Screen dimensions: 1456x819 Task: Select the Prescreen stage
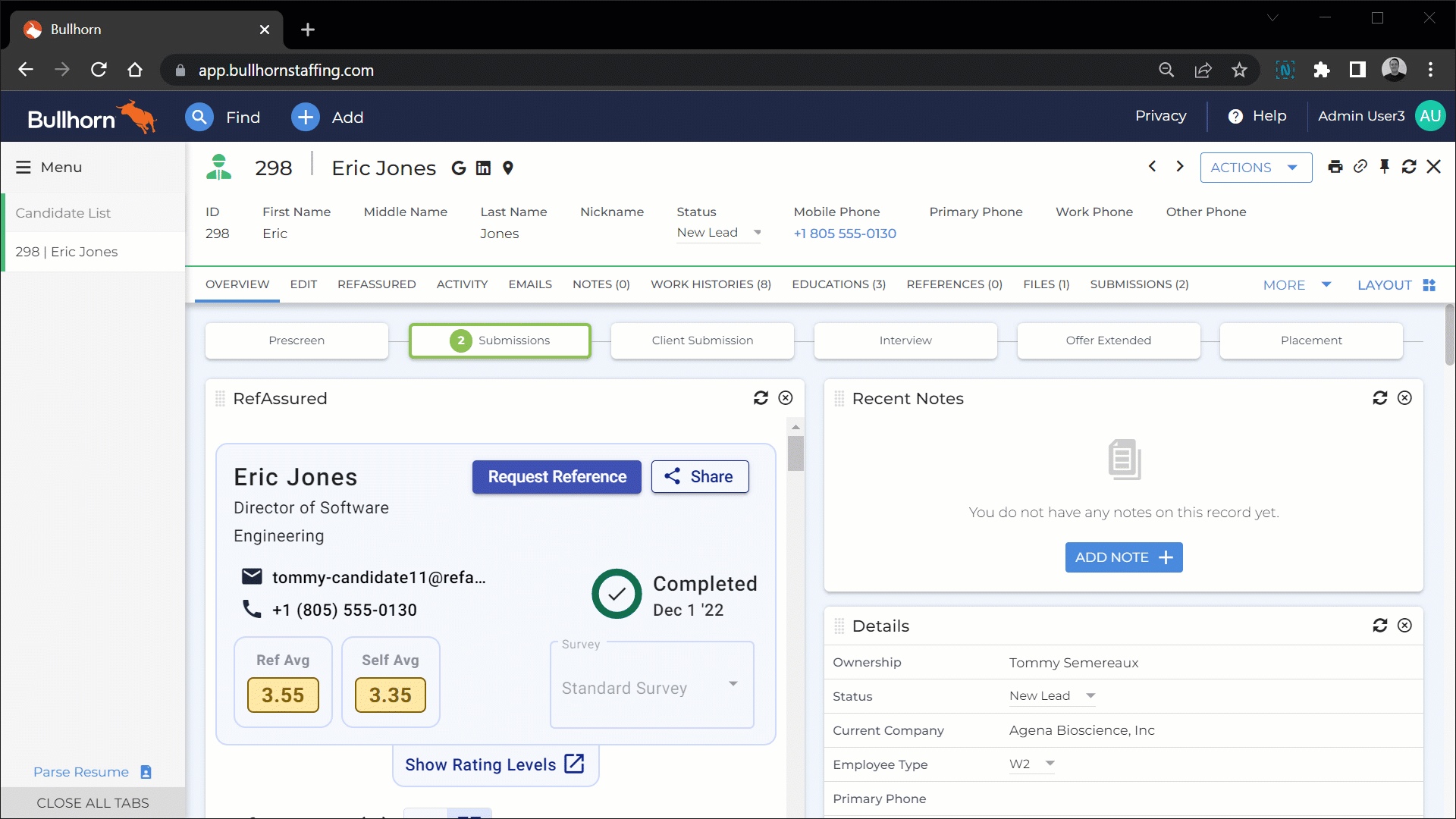[x=297, y=340]
